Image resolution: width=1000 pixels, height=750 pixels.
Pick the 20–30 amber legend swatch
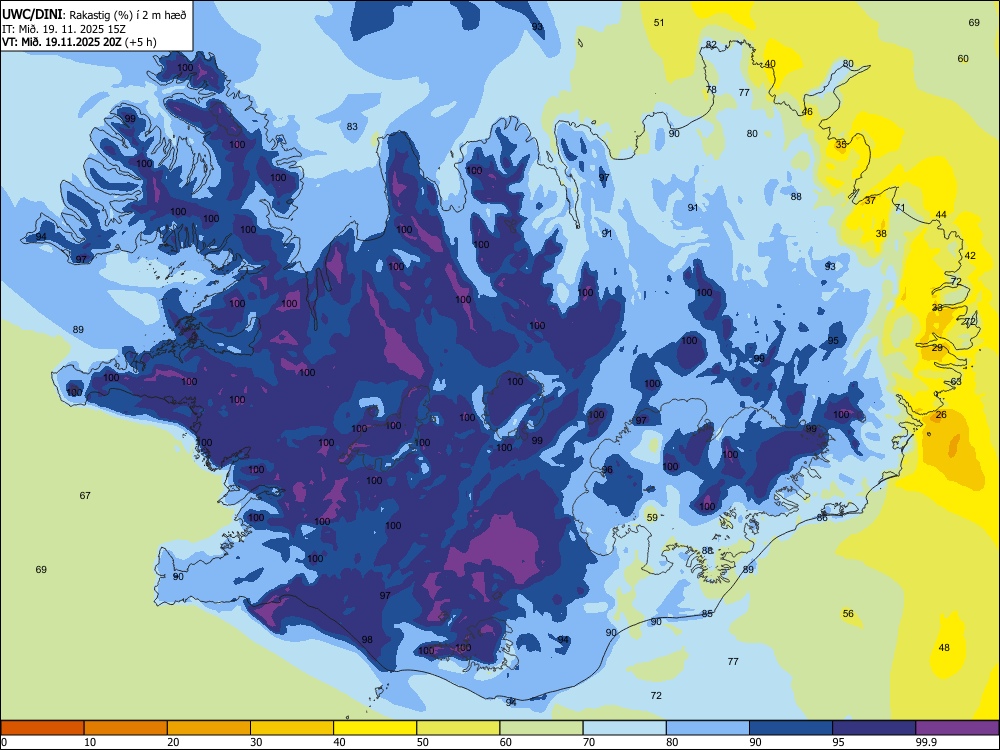coord(209,728)
